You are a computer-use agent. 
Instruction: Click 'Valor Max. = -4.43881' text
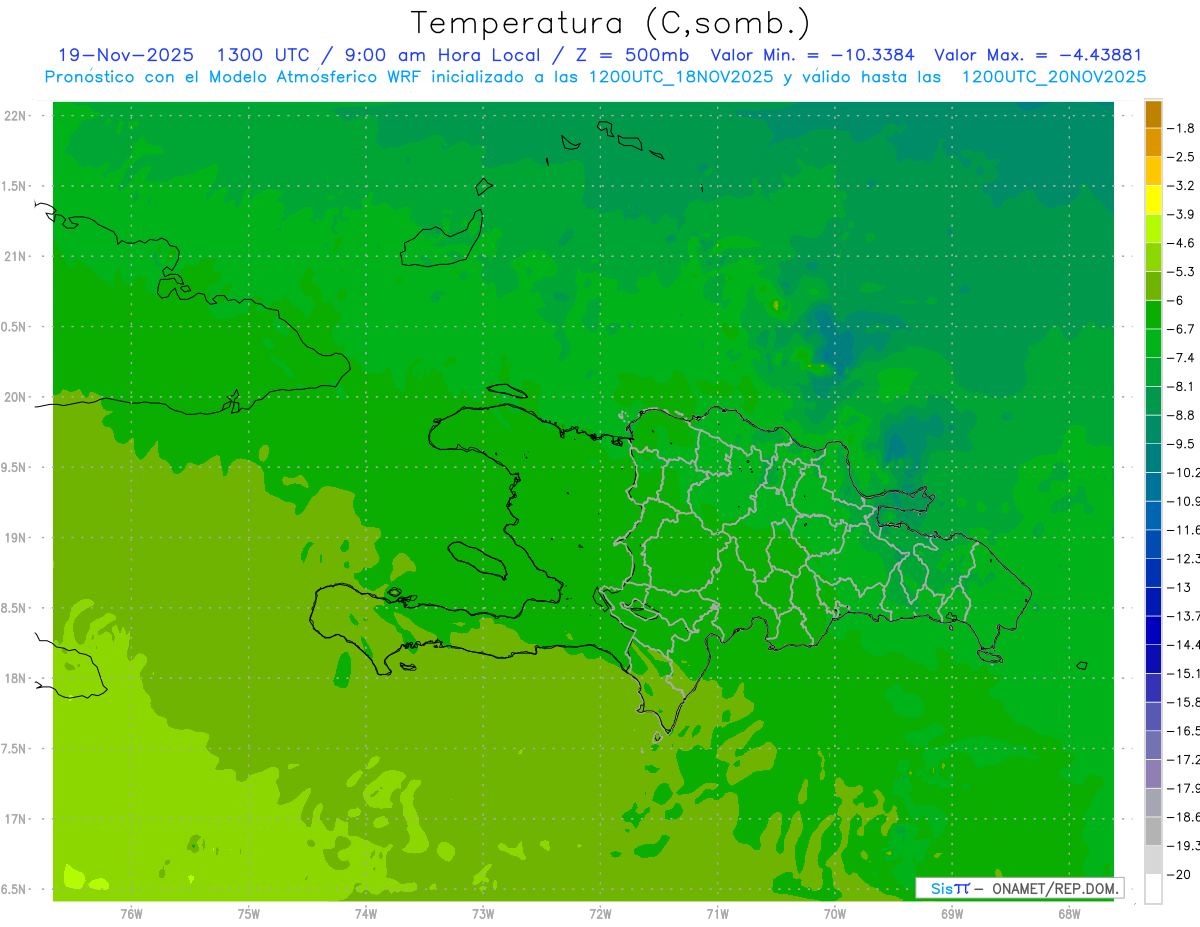click(x=1038, y=55)
